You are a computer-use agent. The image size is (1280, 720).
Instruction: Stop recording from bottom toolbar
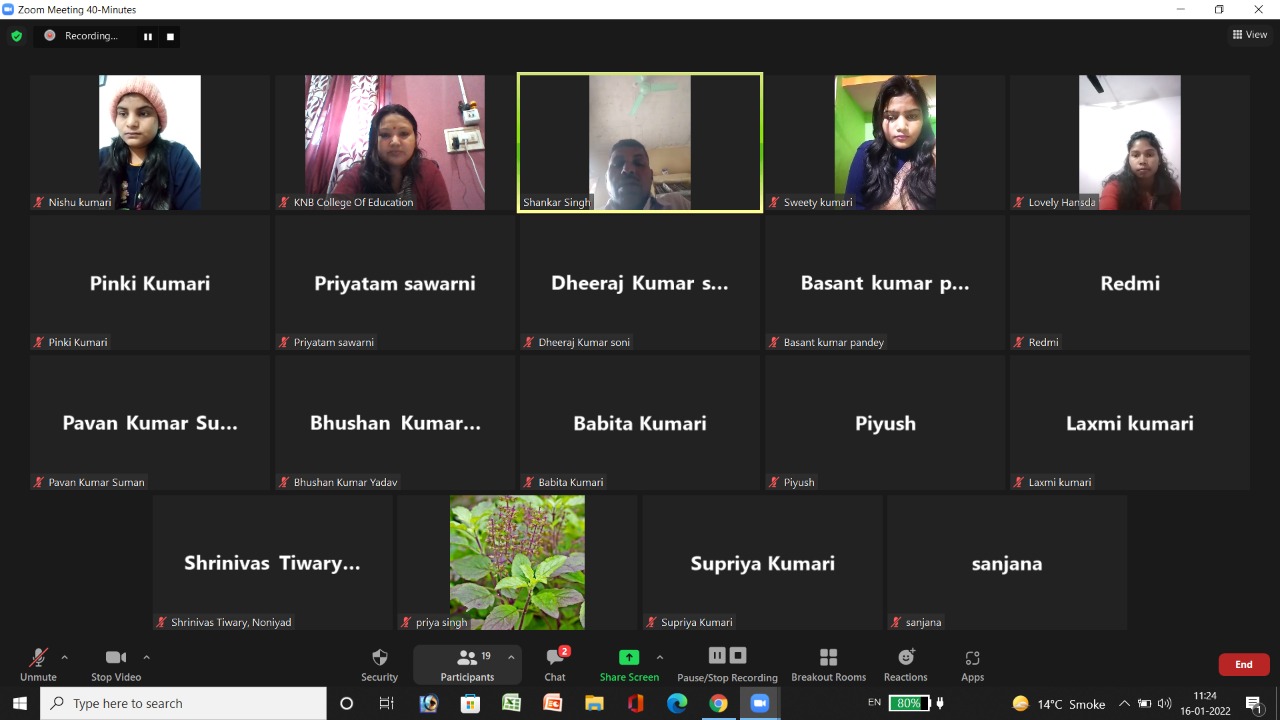click(738, 655)
